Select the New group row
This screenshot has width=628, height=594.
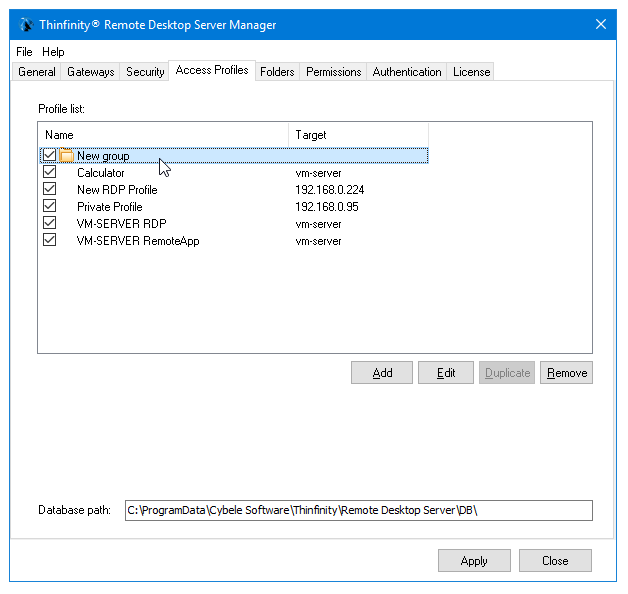(x=234, y=155)
